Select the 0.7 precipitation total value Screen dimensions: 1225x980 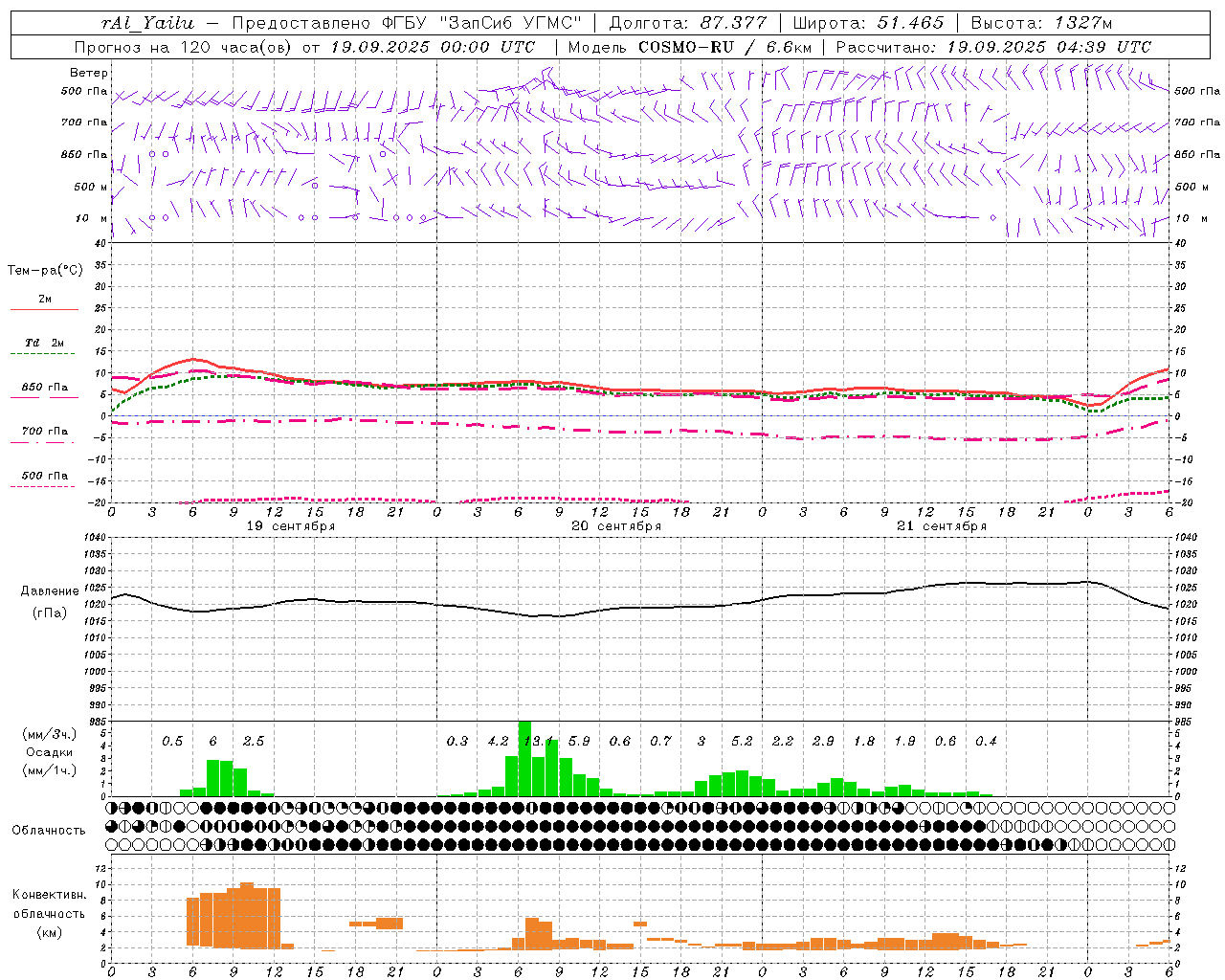660,742
